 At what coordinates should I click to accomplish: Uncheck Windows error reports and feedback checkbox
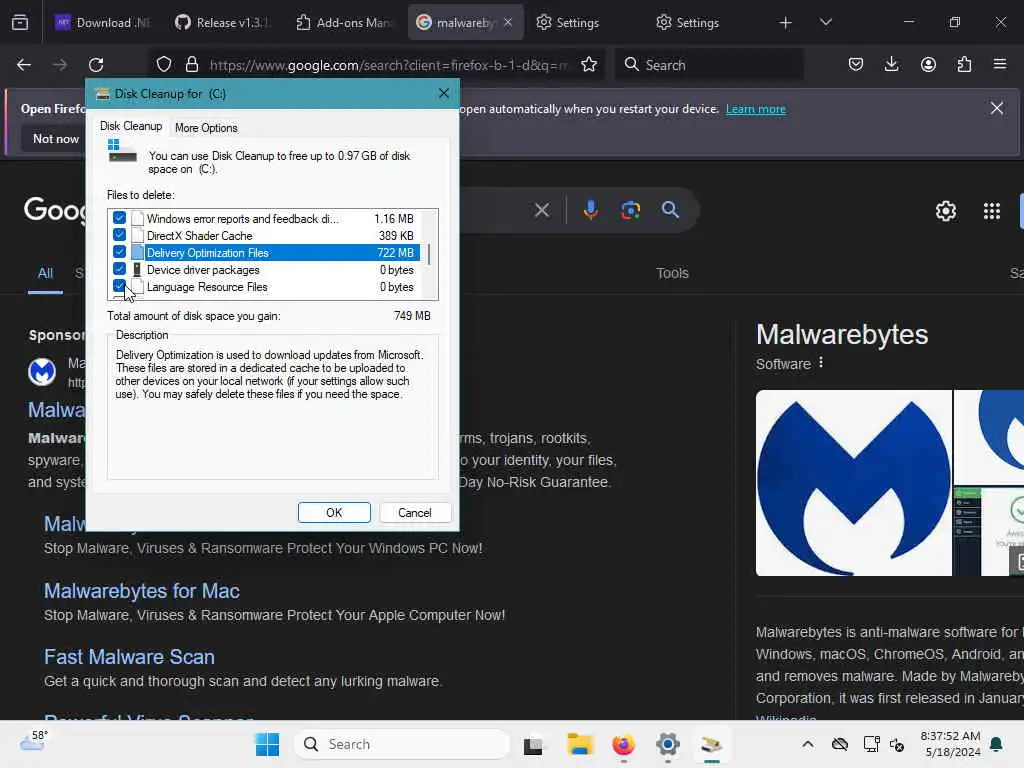point(119,217)
